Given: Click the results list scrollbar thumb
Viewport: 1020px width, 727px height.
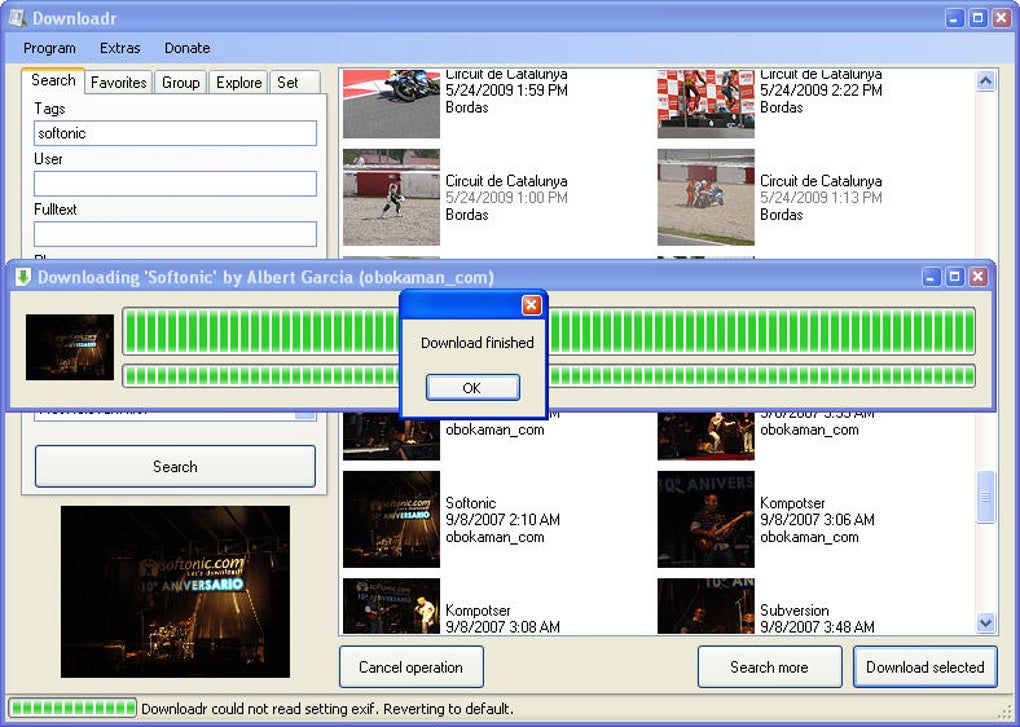Looking at the screenshot, I should click(986, 497).
